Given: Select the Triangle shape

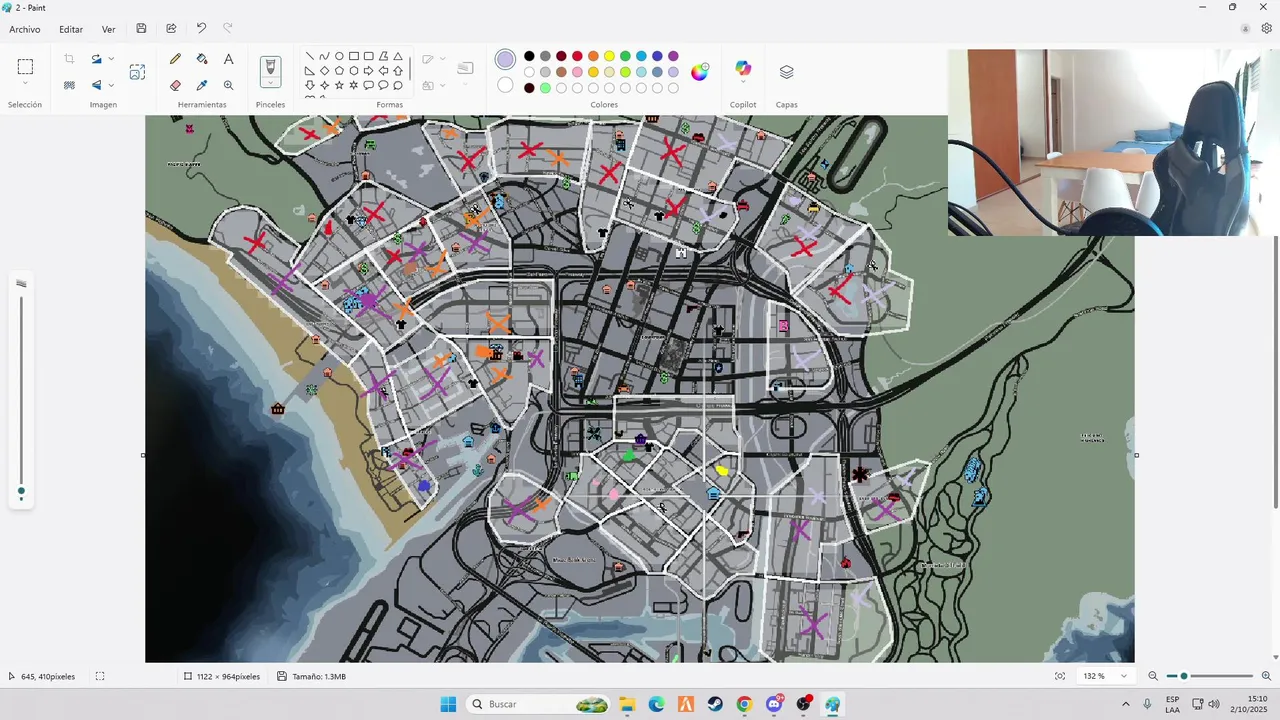Looking at the screenshot, I should tap(398, 56).
